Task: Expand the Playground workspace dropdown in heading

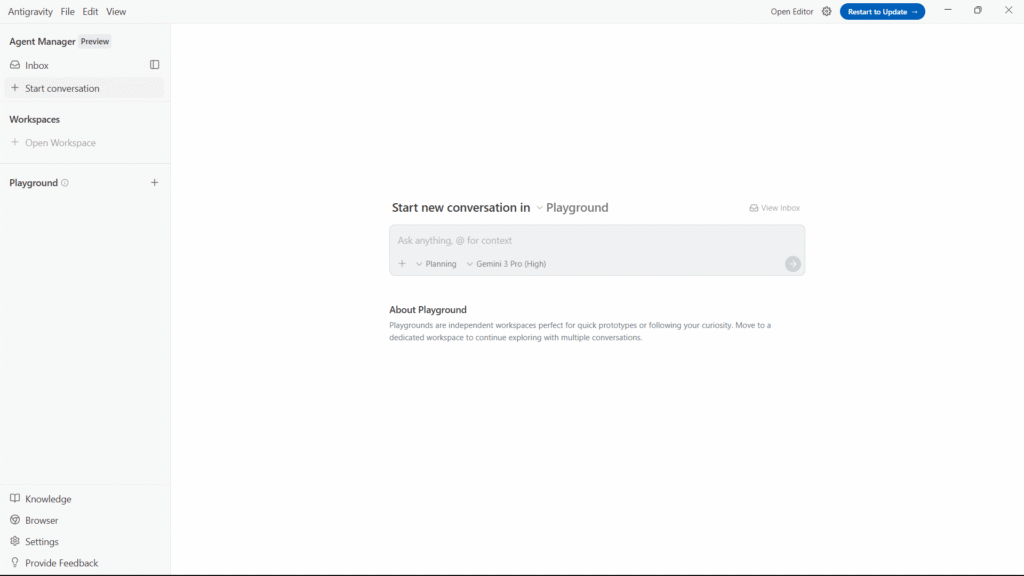Action: click(572, 208)
